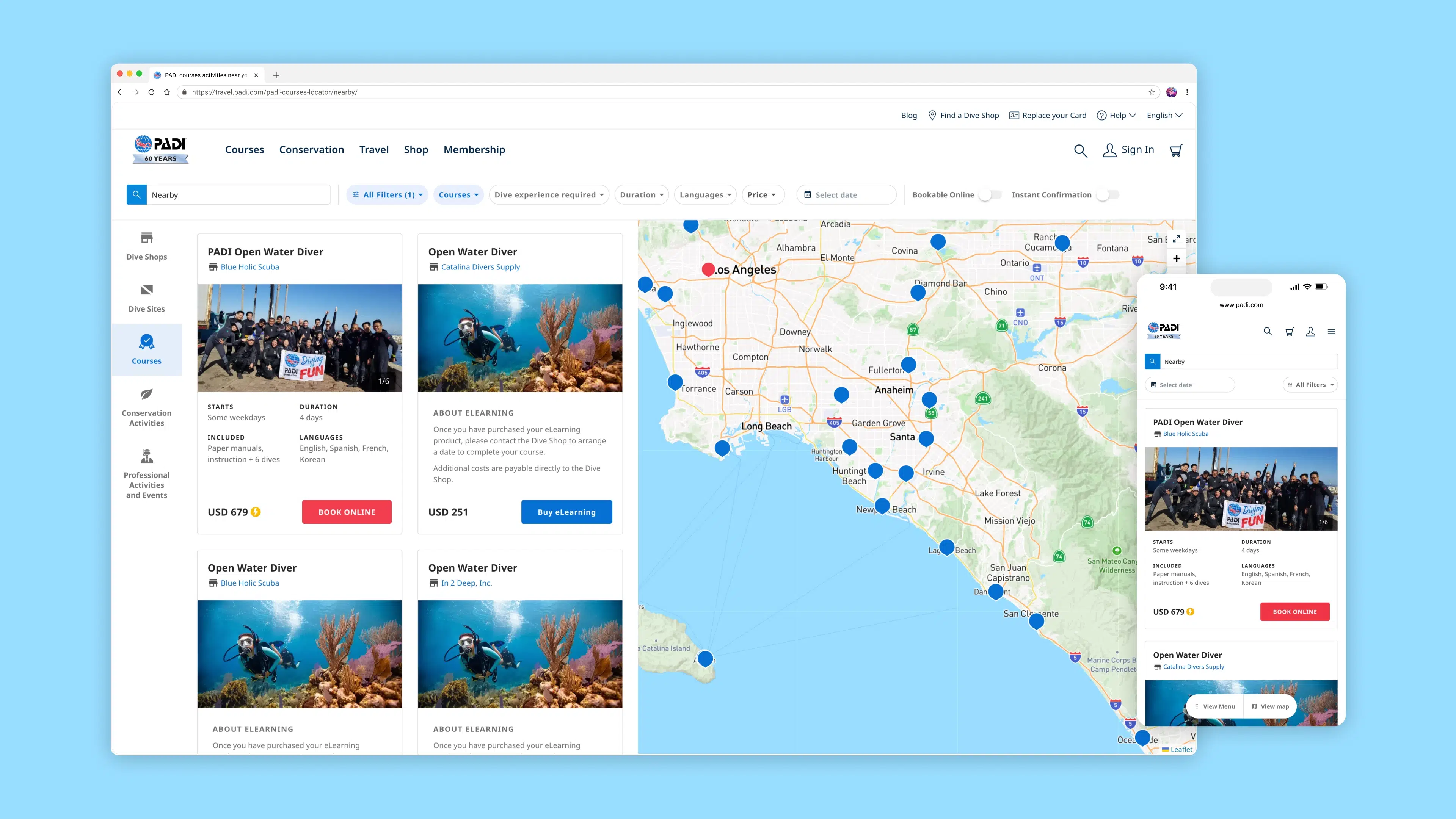Screen dimensions: 1456x819
Task: Click the browser home icon
Action: point(167,92)
